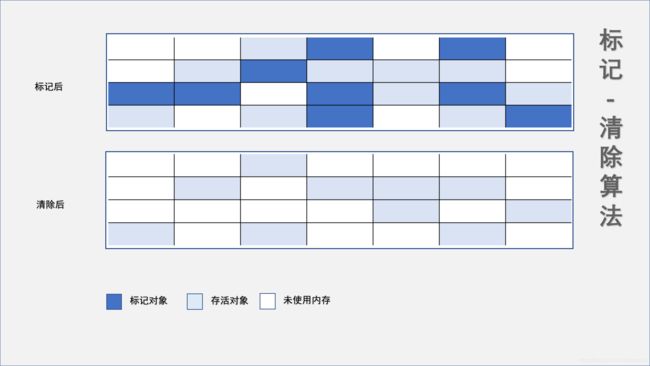The height and width of the screenshot is (366, 650).
Task: Click the 未使用内存 legend text
Action: click(x=307, y=300)
